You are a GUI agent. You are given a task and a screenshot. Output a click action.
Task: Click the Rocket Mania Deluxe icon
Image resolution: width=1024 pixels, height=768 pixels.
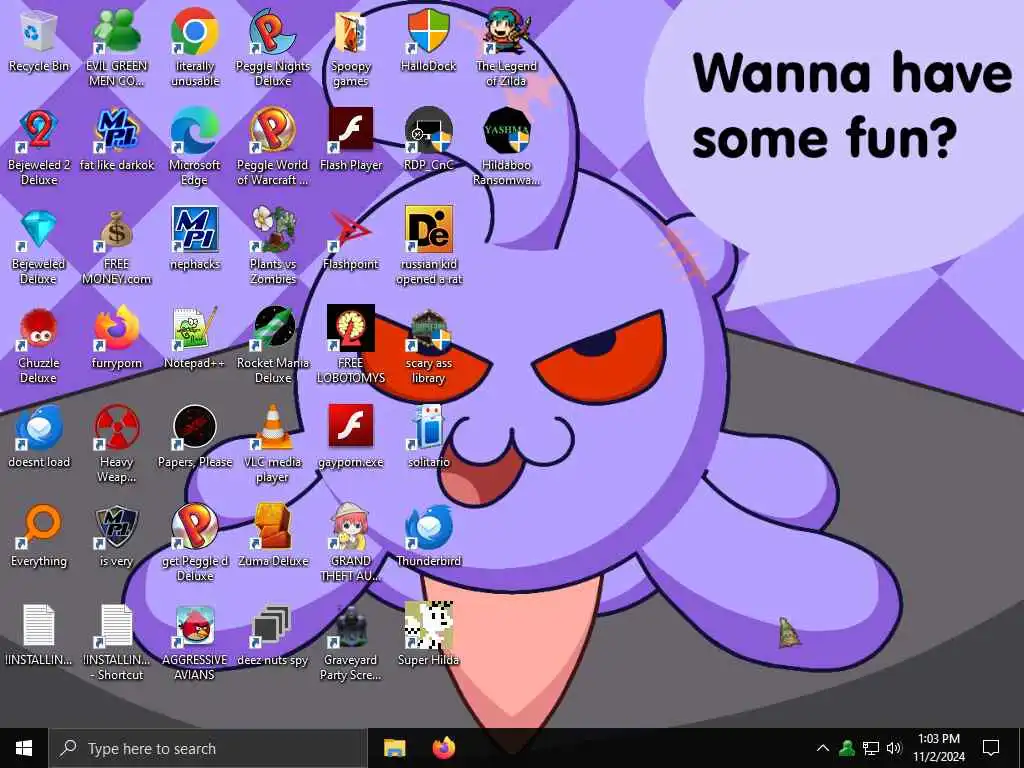[x=273, y=328]
